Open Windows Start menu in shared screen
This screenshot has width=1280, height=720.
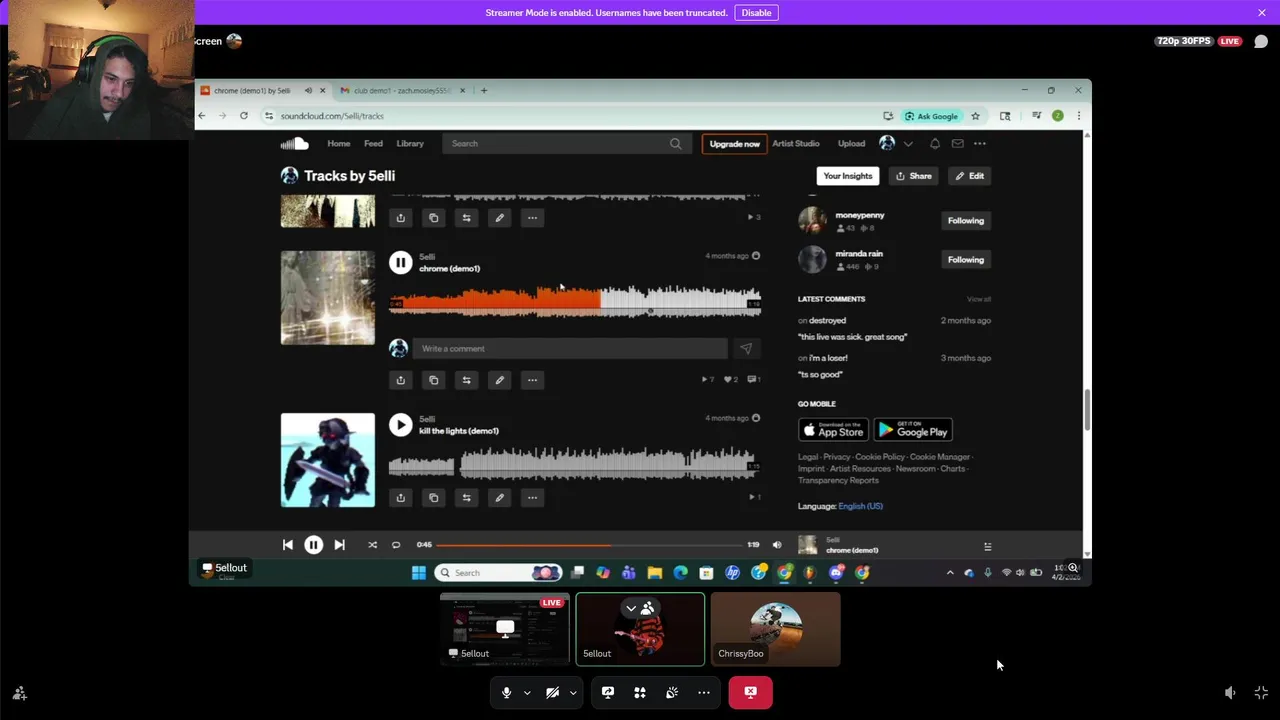[419, 573]
